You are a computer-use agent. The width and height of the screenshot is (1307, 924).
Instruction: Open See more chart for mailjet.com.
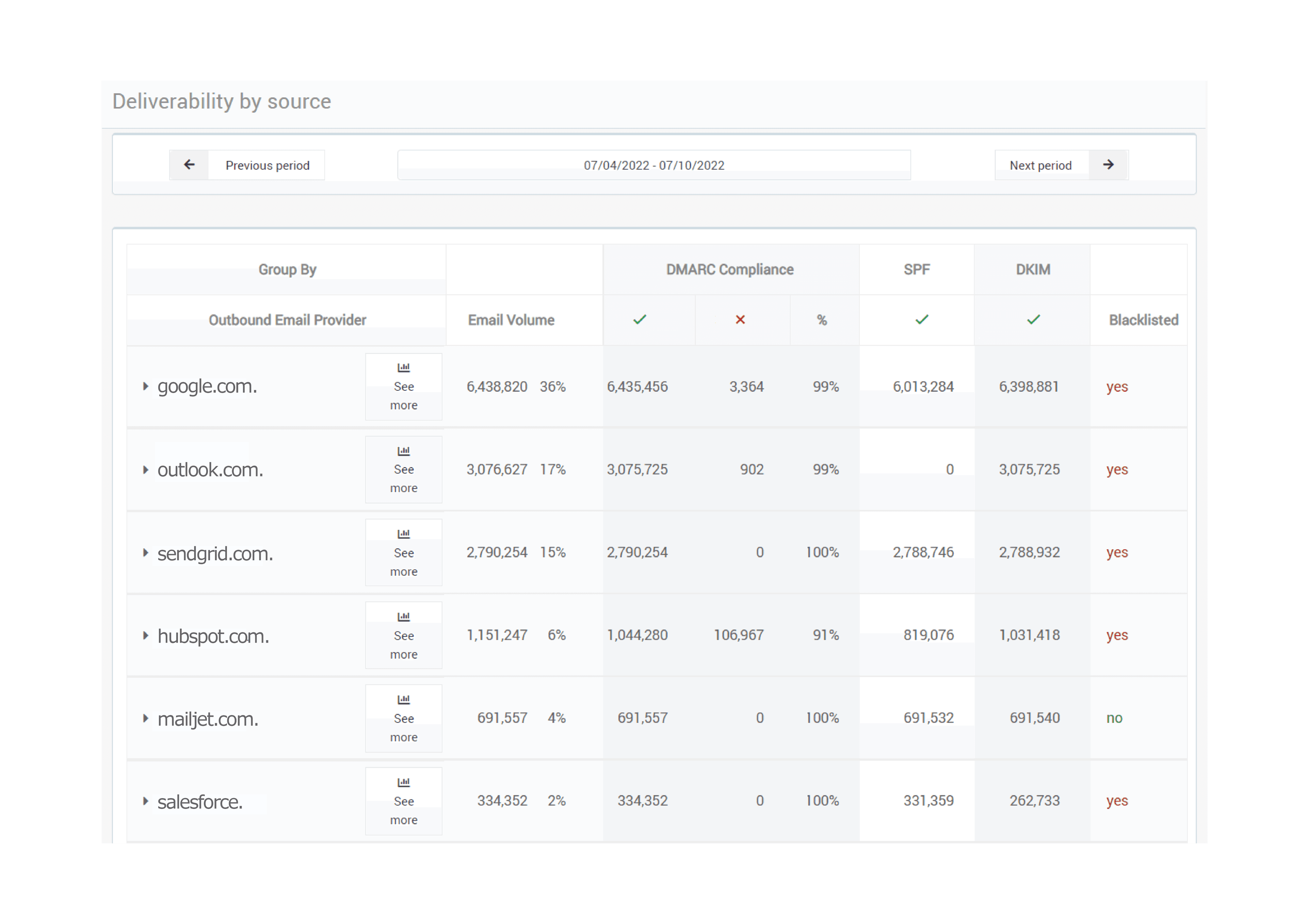(404, 718)
